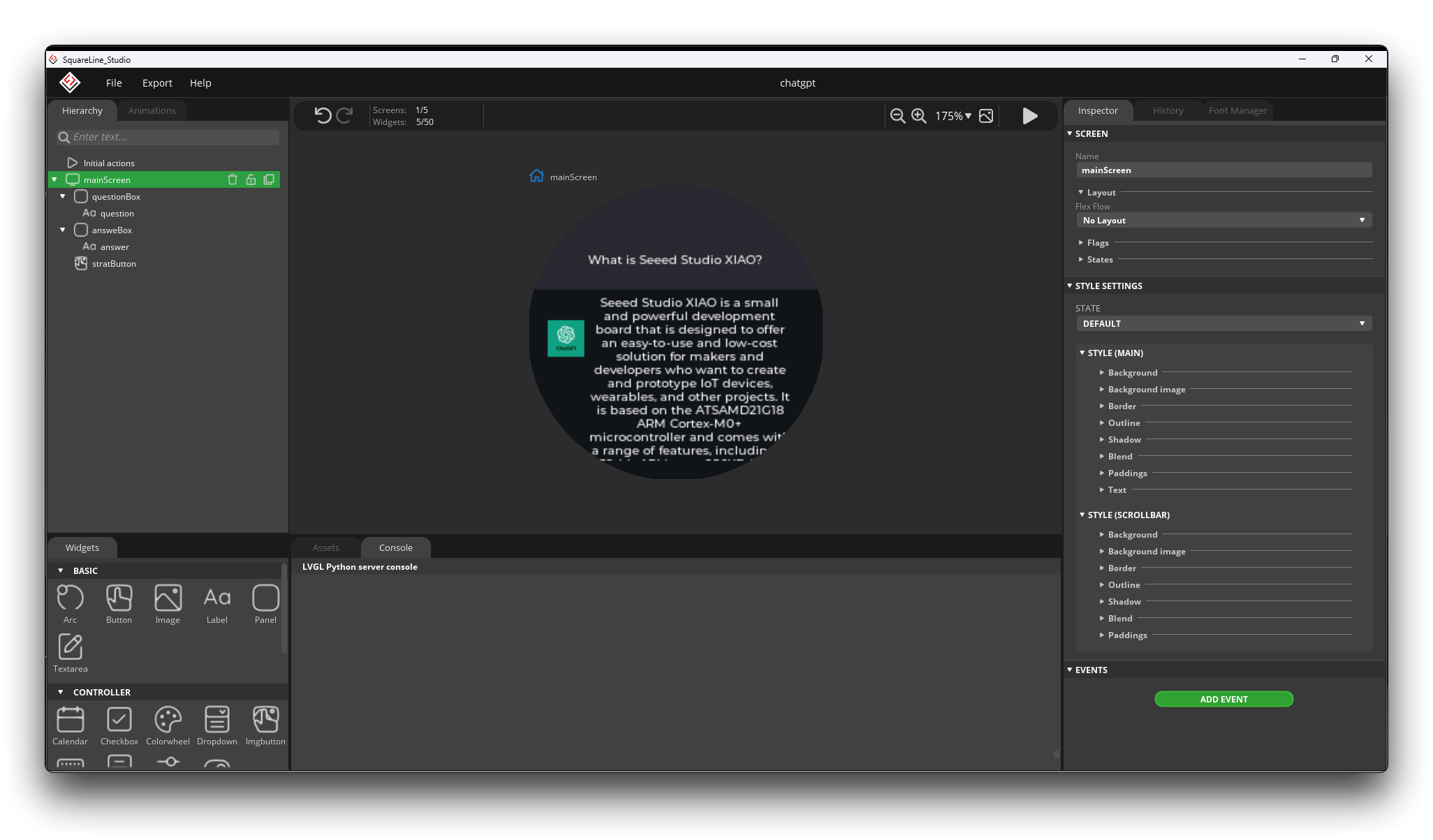Select the Arc widget
Viewport: 1433px width, 840px height.
pos(70,605)
